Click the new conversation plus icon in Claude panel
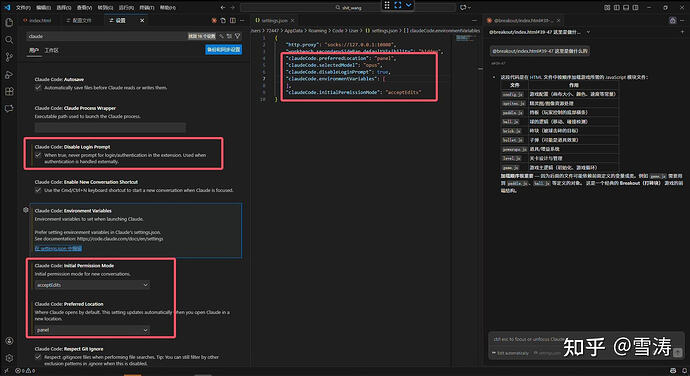690x376 pixels. coord(683,32)
